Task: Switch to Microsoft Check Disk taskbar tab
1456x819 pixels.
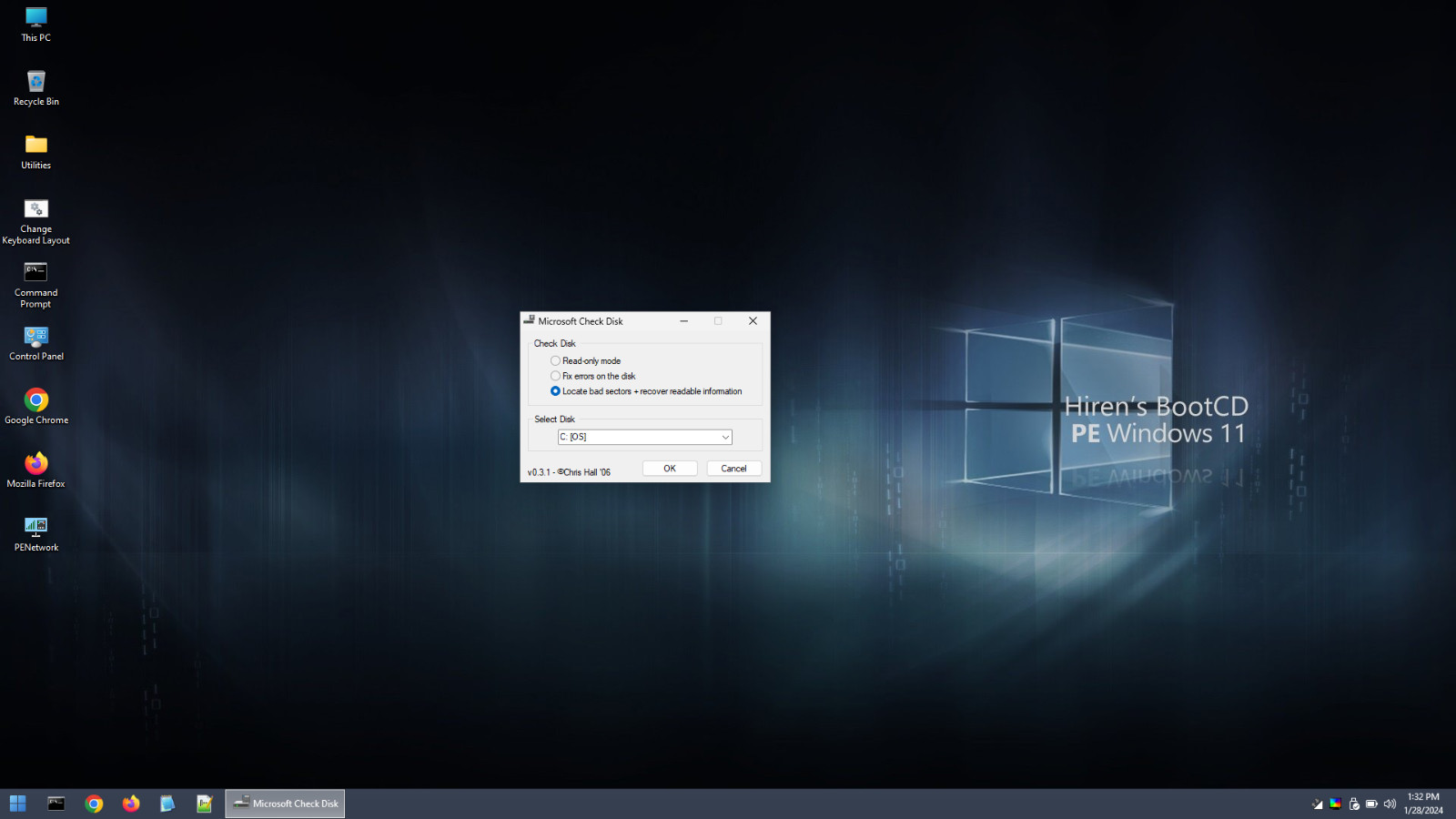Action: (284, 804)
